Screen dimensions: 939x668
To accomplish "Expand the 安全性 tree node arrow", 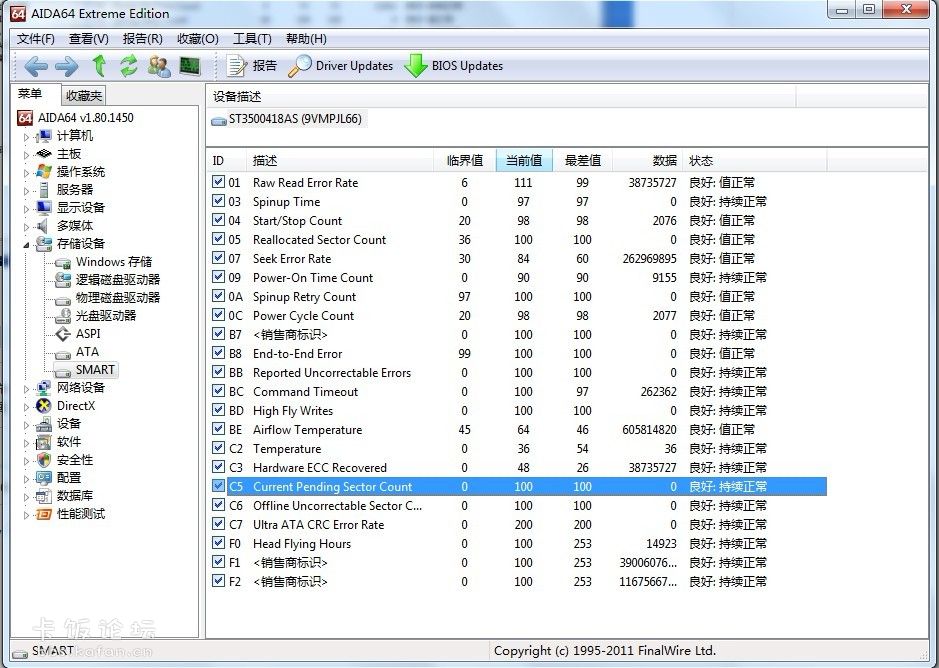I will coord(26,460).
